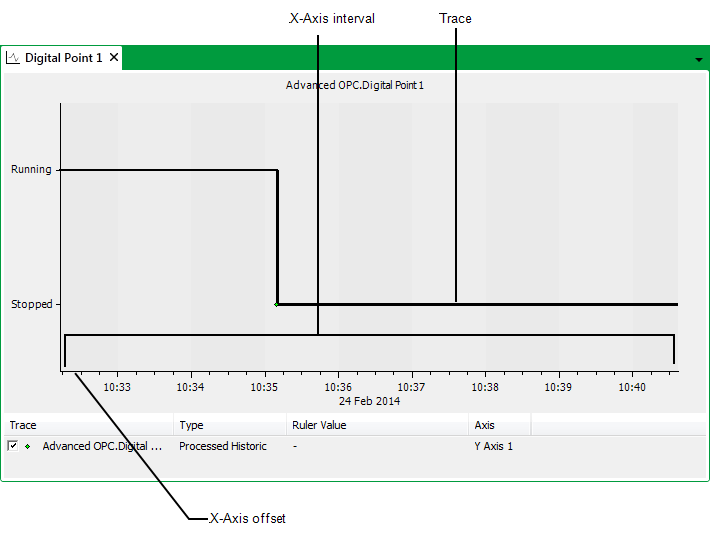Switch to the Digital Point 1 tab
The image size is (710, 545).
tap(63, 58)
